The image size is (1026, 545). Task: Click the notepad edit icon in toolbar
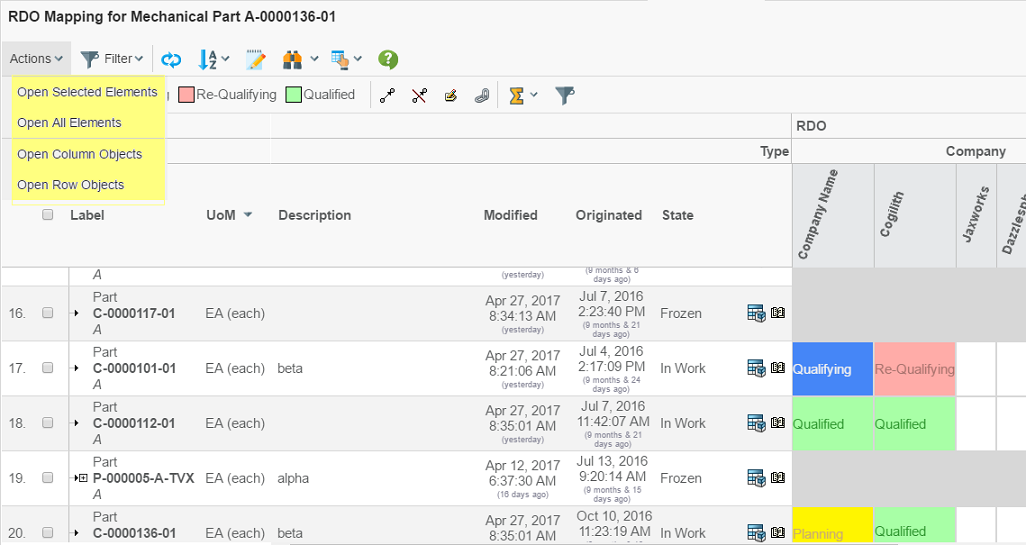[x=255, y=60]
